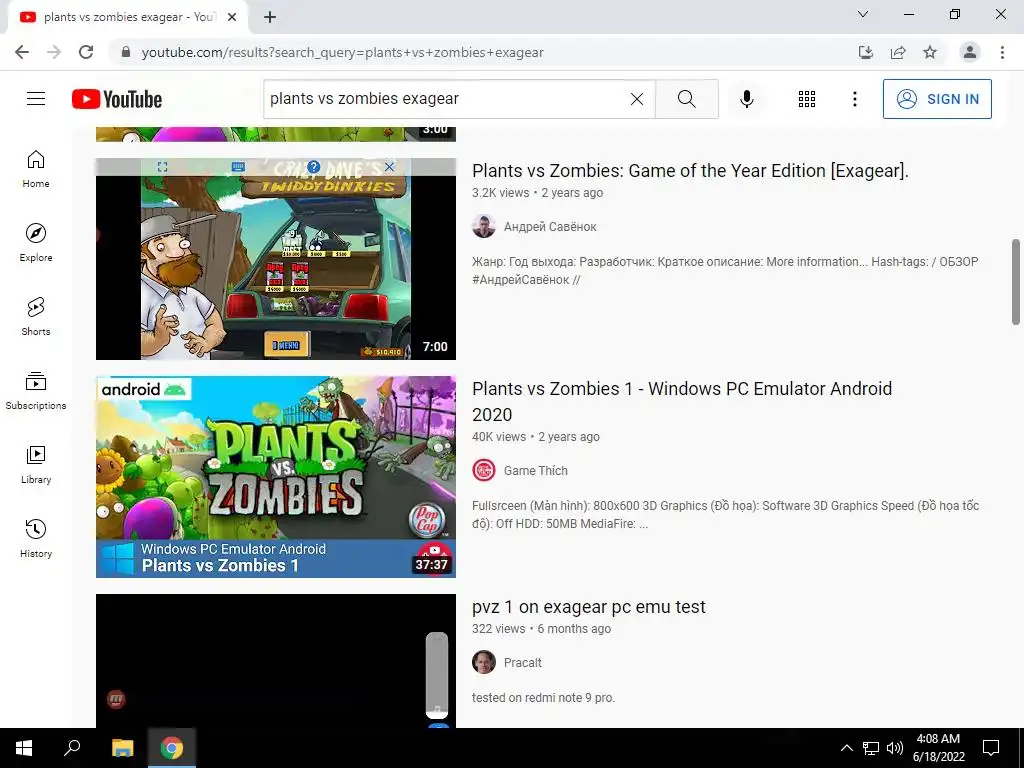
Task: Click the tested on redmi note 9 pro description
Action: (543, 697)
